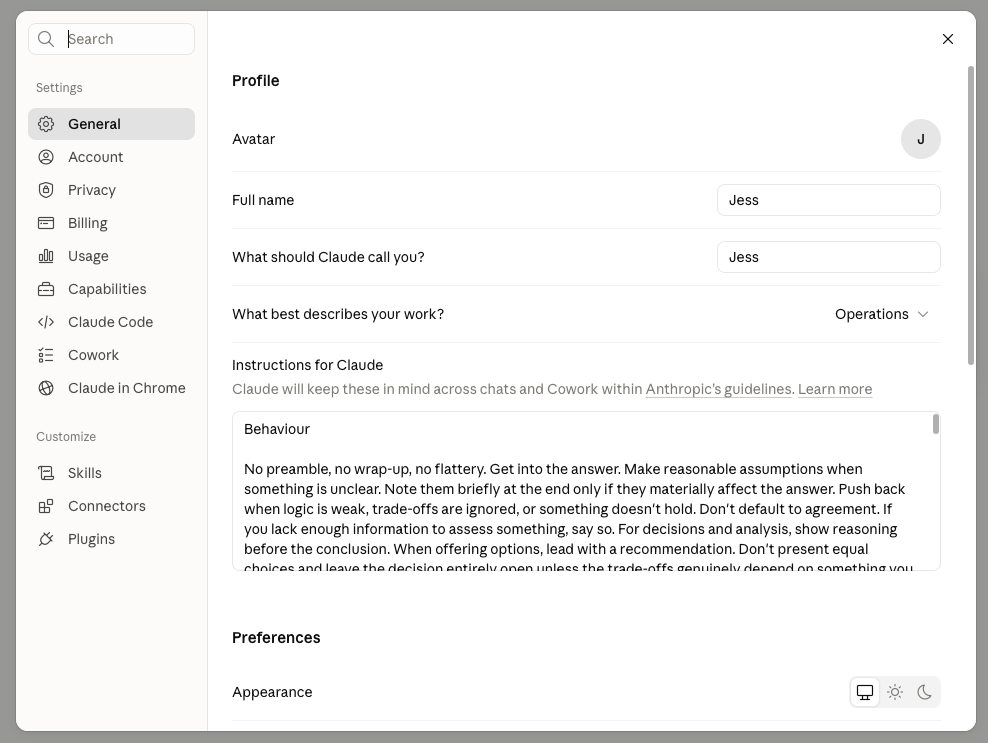Expand work type using the chevron arrow
The width and height of the screenshot is (988, 743).
click(x=923, y=314)
